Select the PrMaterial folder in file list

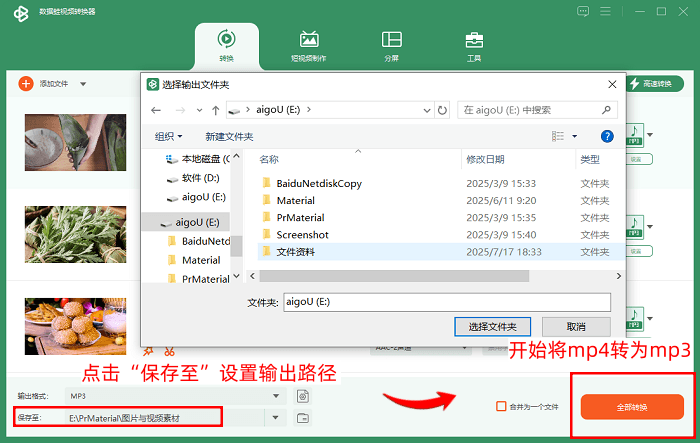click(300, 217)
